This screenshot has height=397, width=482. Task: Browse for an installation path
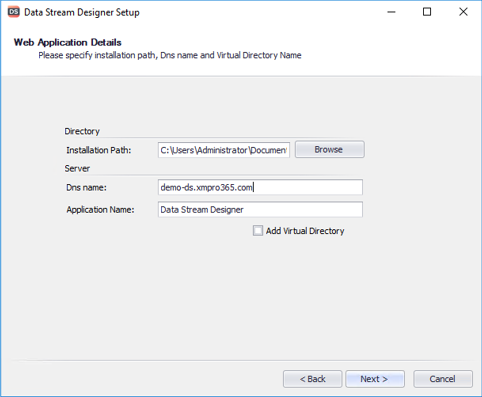(329, 149)
